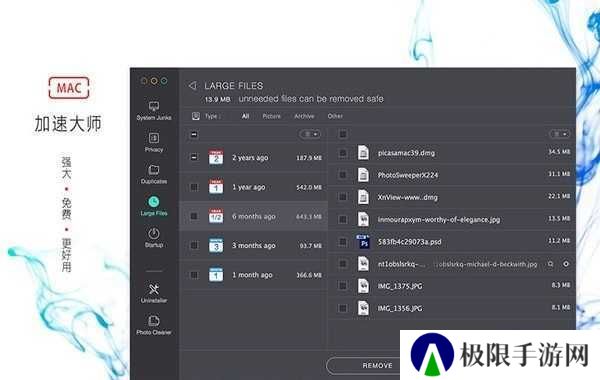This screenshot has width=600, height=380.
Task: Select the 3 months ago group
Action: click(254, 246)
